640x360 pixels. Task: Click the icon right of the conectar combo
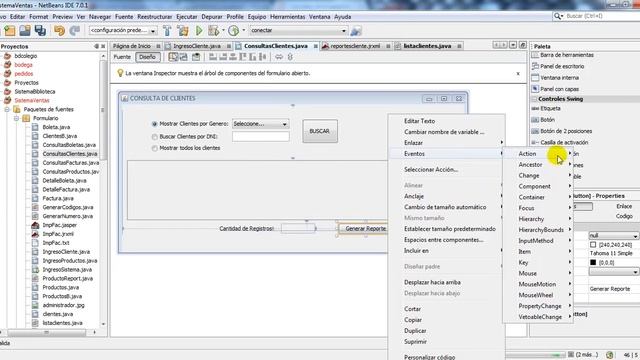click(x=356, y=31)
